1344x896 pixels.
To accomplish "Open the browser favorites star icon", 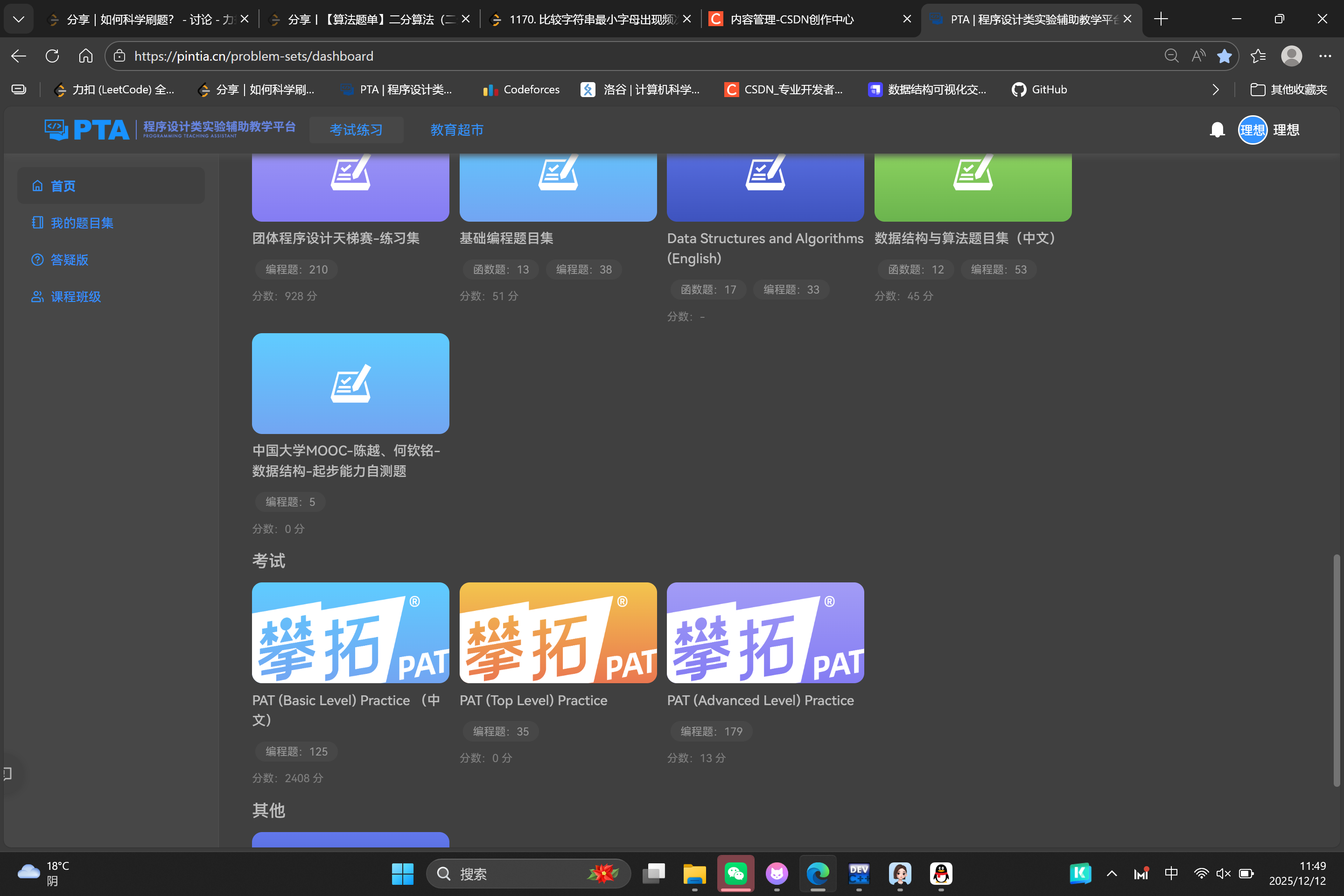I will coord(1225,56).
